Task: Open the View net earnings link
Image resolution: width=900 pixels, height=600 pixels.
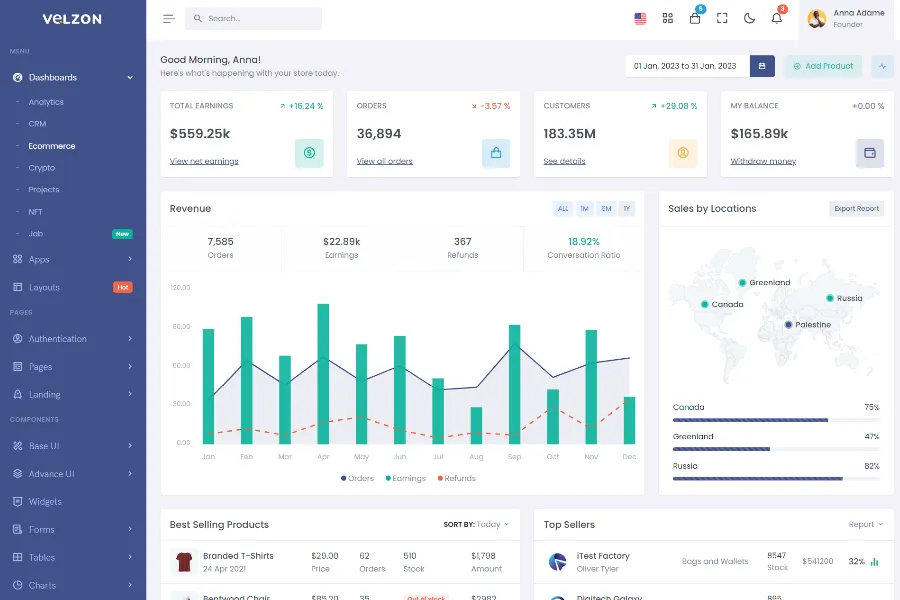Action: point(204,161)
